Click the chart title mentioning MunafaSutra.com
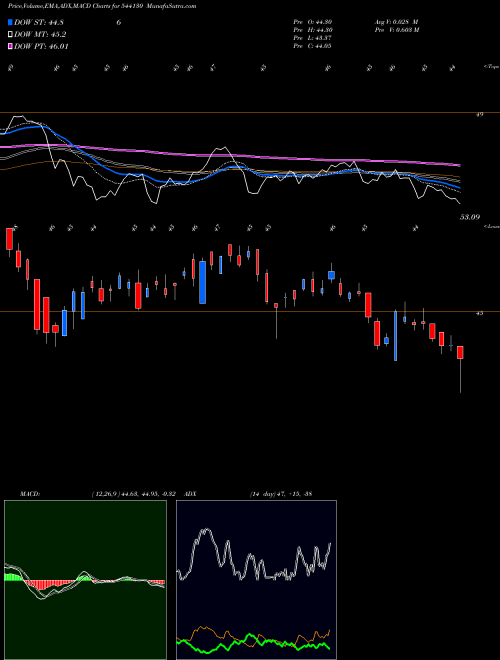Screen dimensions: 500x660 (102, 6)
